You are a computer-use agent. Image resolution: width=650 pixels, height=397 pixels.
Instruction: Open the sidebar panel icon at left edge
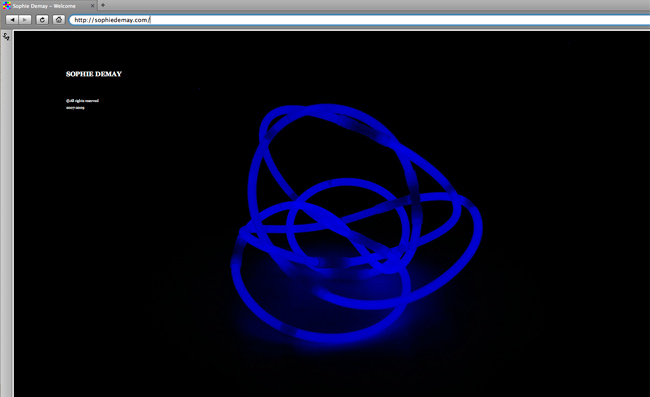pos(6,36)
